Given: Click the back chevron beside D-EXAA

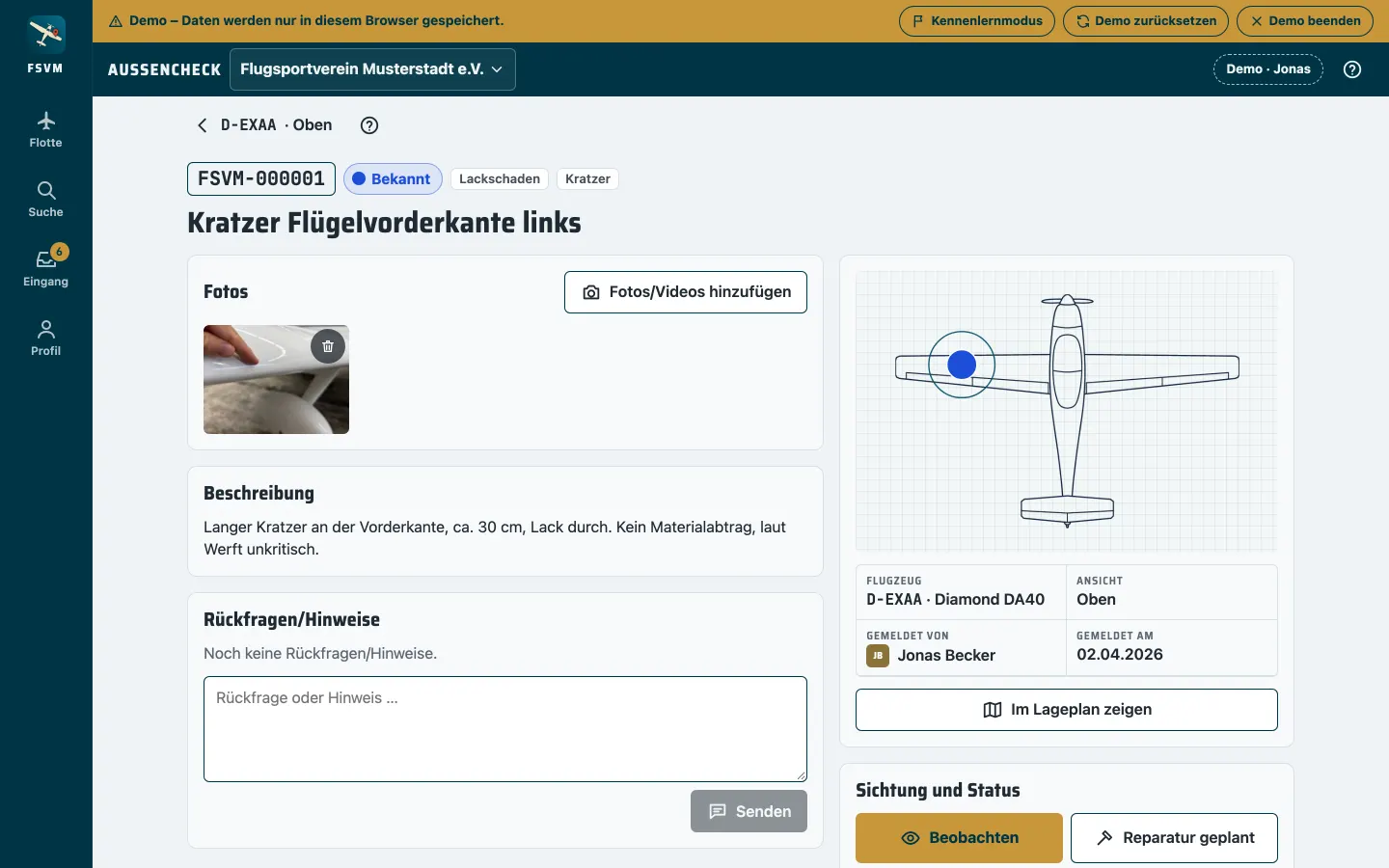Looking at the screenshot, I should coord(202,125).
